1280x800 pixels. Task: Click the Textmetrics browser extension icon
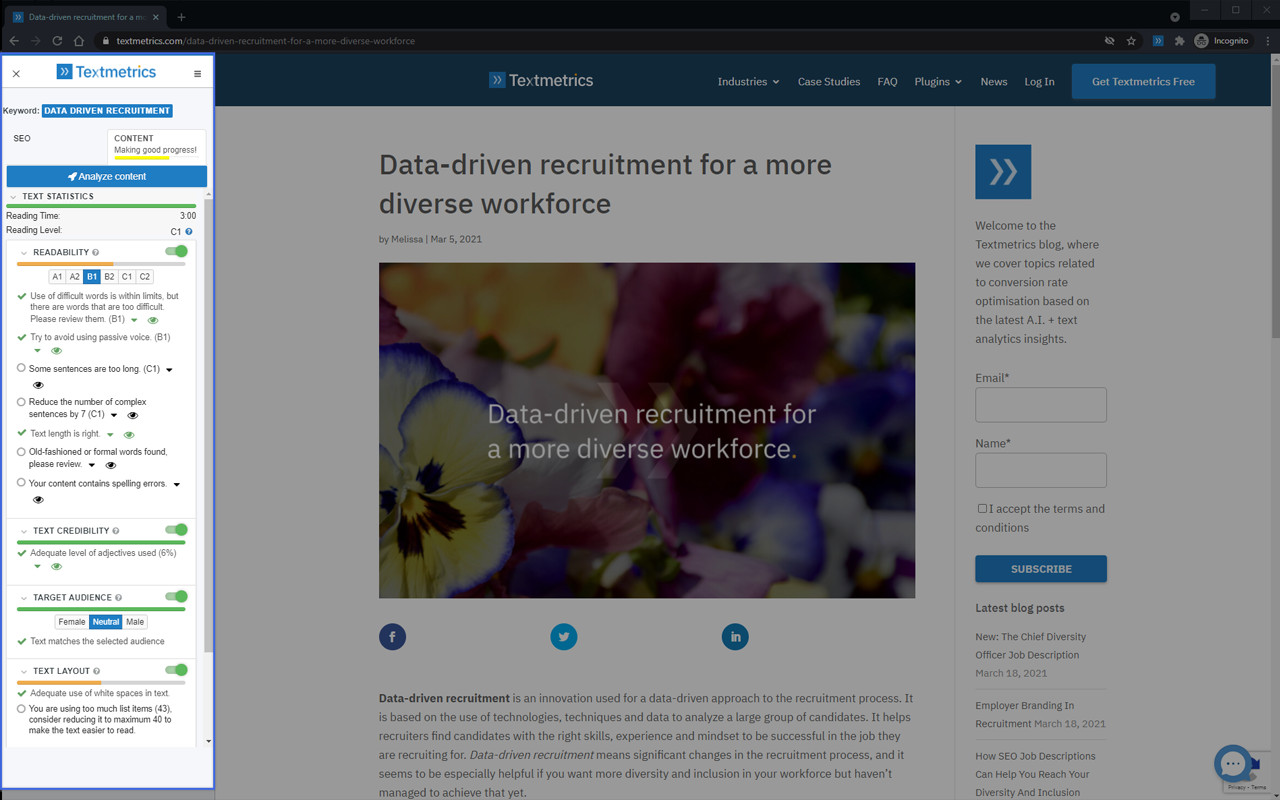1157,41
